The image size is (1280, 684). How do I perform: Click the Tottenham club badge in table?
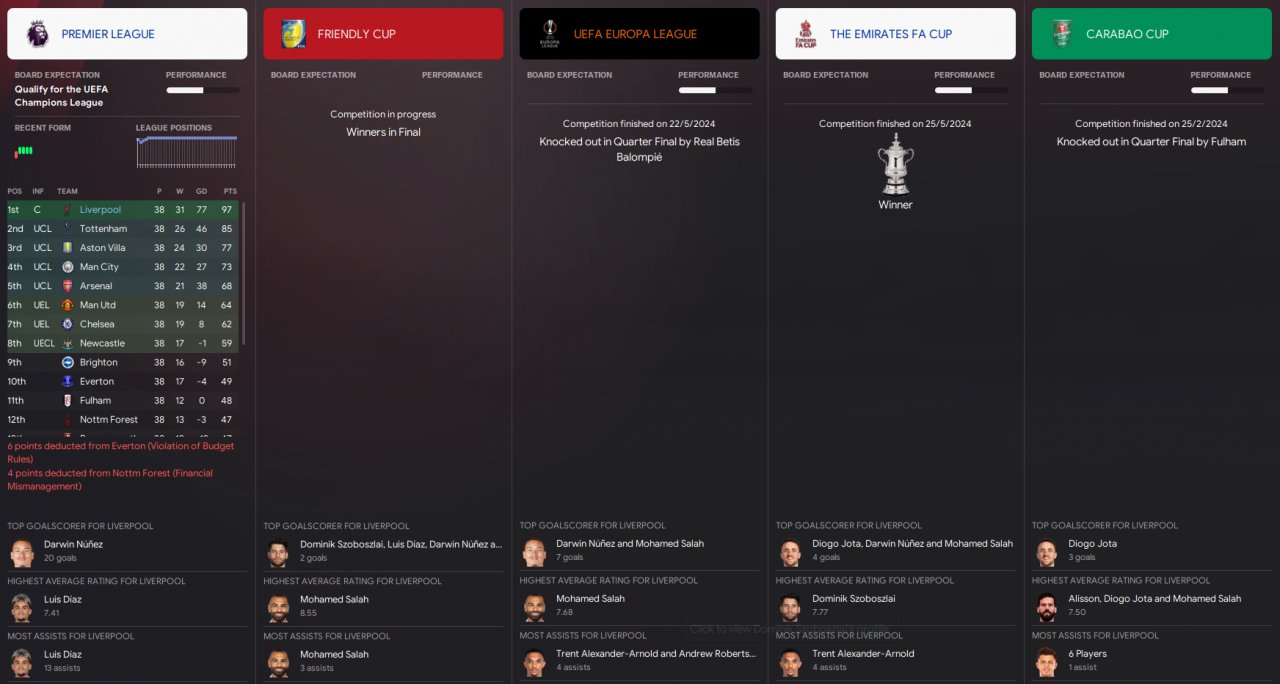coord(68,229)
